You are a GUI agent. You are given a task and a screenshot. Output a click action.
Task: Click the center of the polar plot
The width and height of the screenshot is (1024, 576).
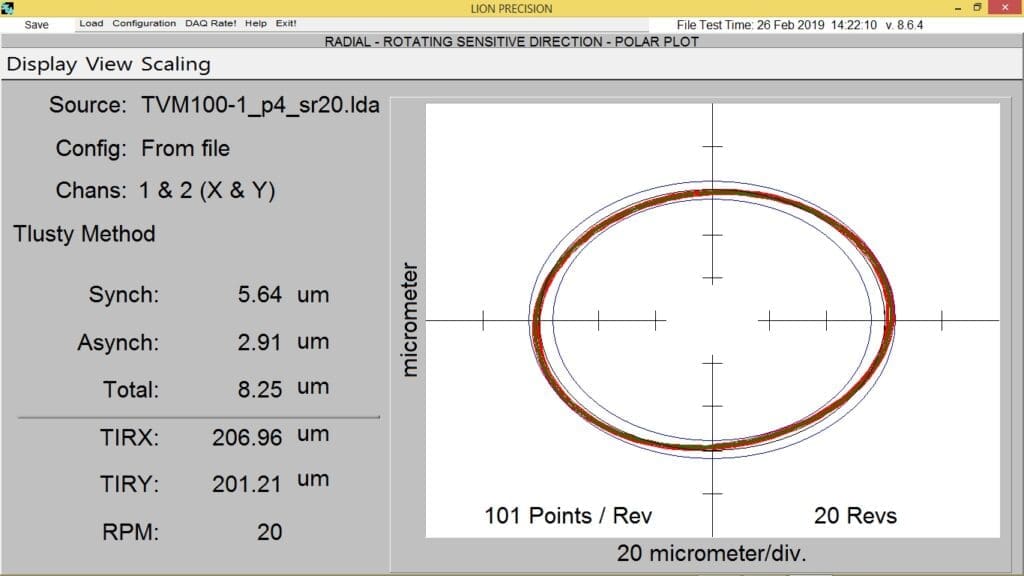712,320
